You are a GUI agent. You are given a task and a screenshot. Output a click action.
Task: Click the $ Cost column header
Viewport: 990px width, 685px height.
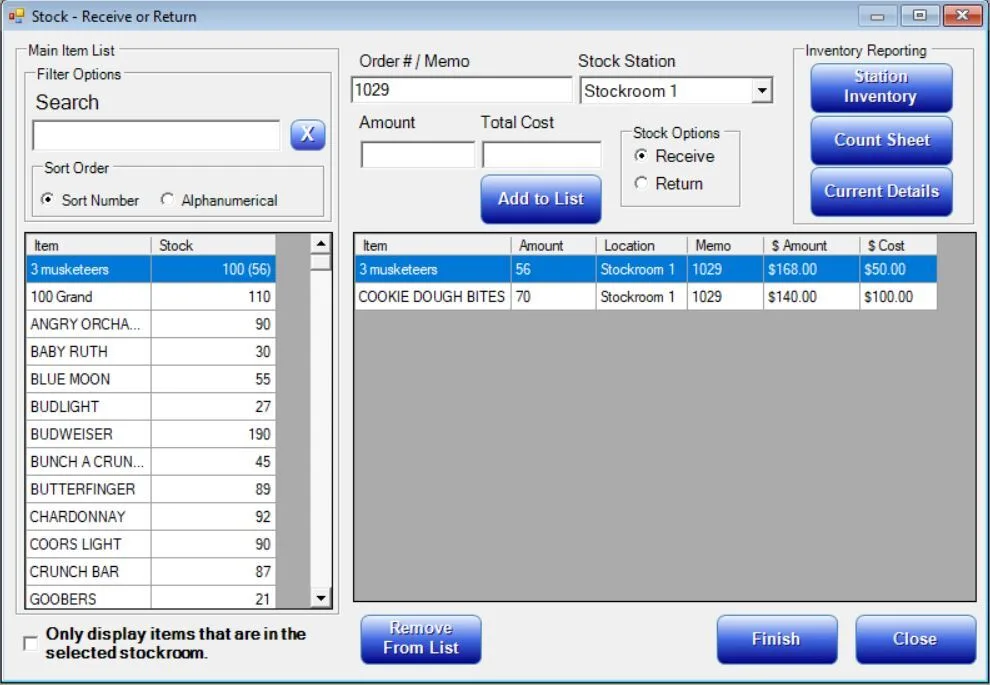[898, 245]
